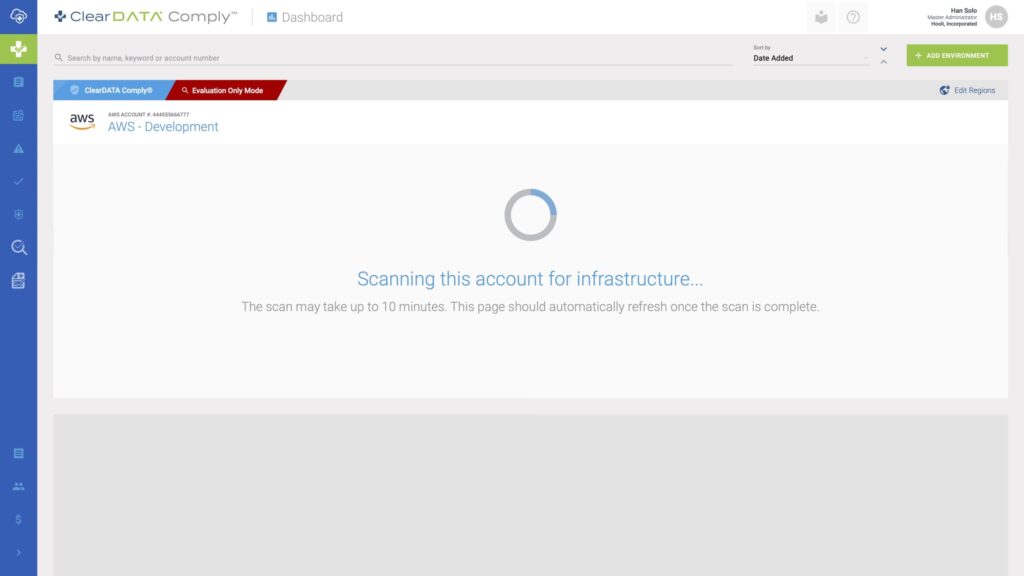Open the help question mark icon
The width and height of the screenshot is (1024, 576).
(853, 17)
